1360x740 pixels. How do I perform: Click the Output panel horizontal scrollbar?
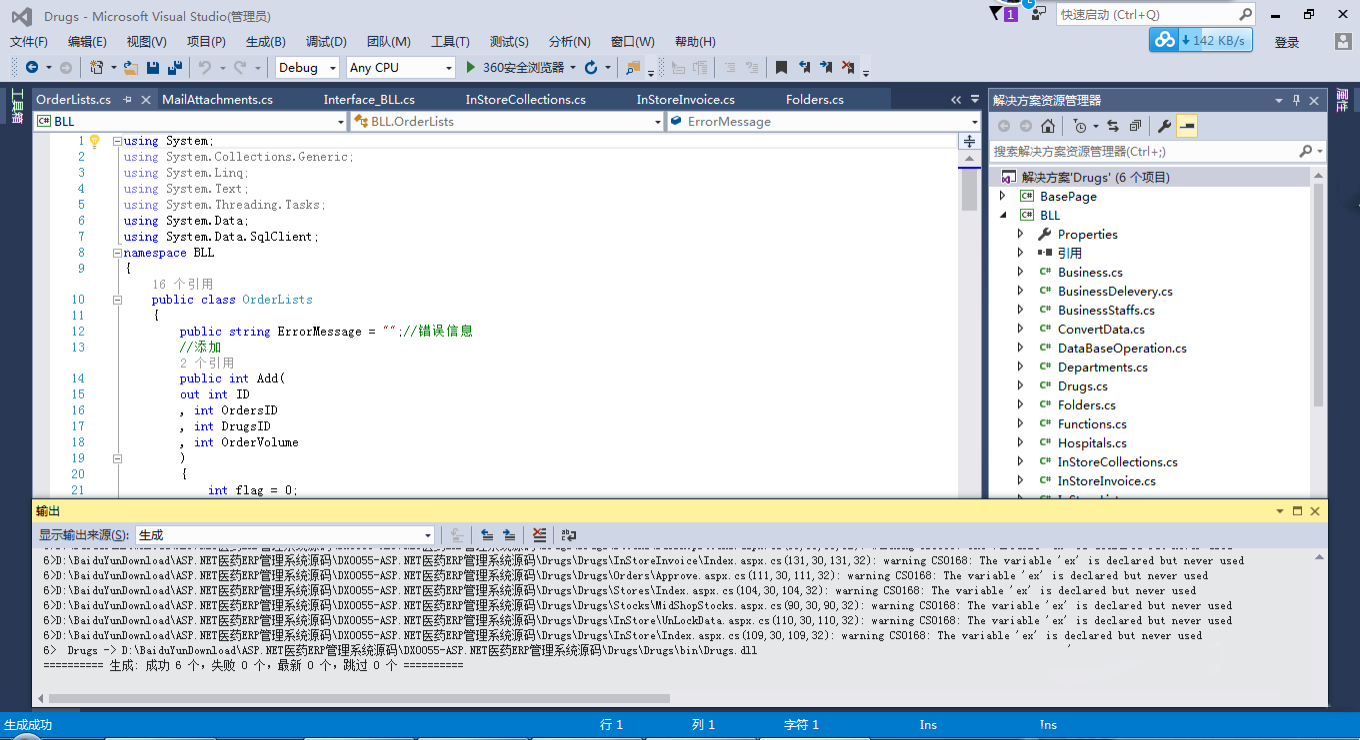(x=359, y=698)
